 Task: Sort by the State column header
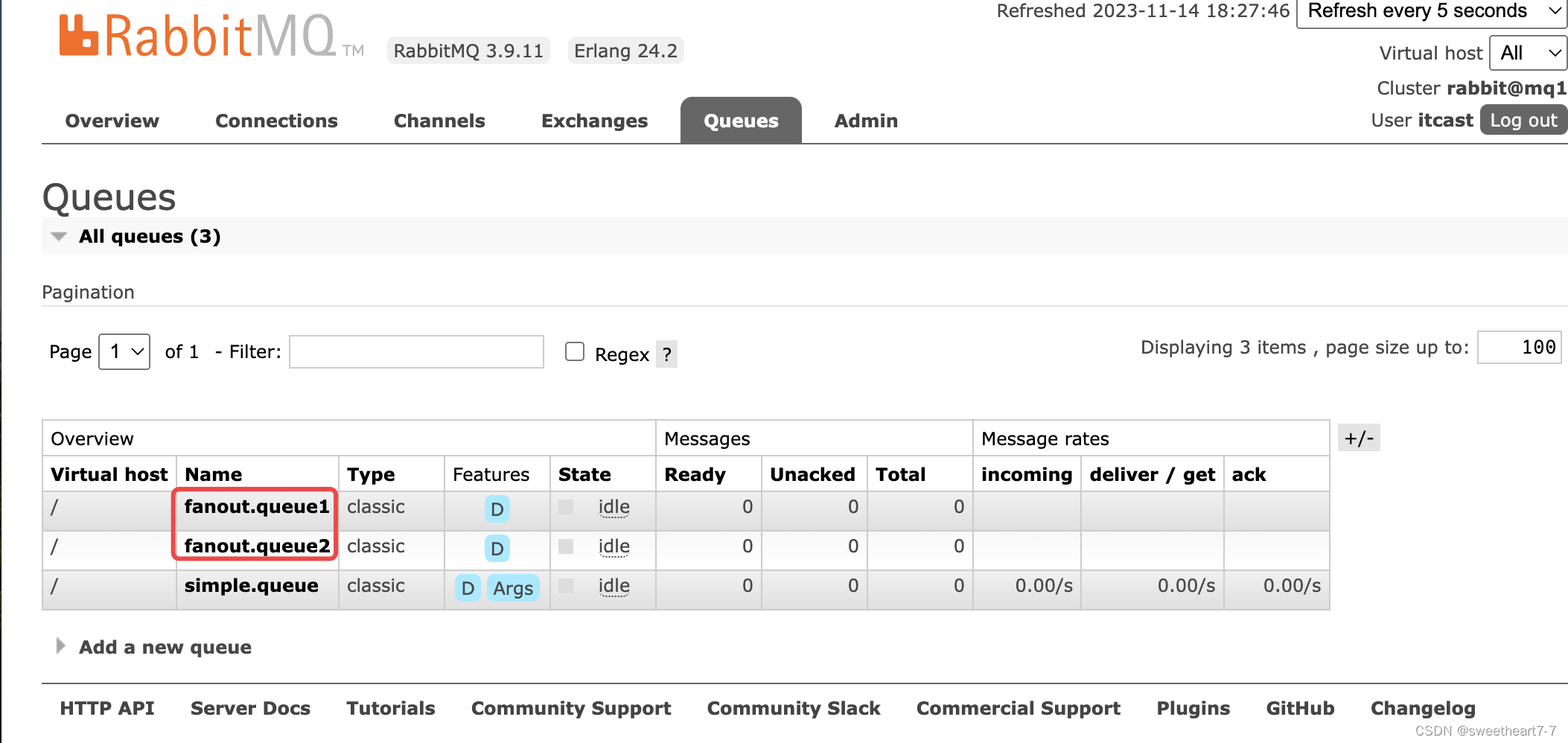(x=584, y=474)
